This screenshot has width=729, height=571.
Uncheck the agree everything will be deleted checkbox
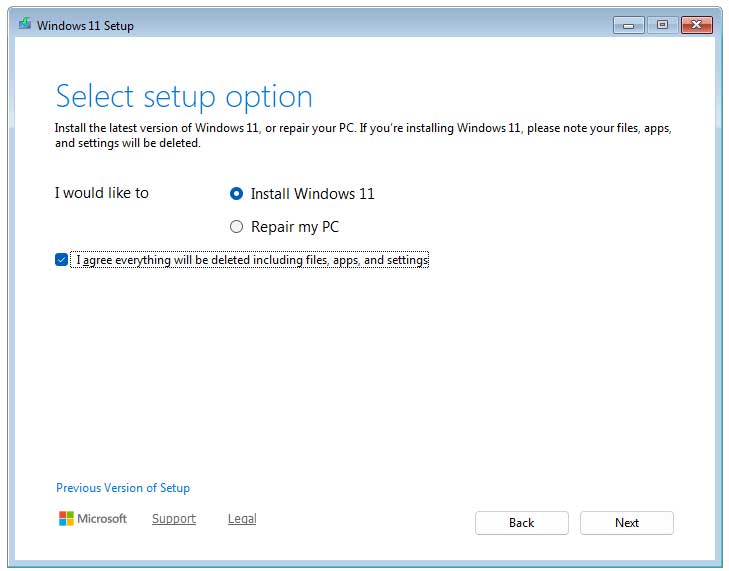[61, 259]
